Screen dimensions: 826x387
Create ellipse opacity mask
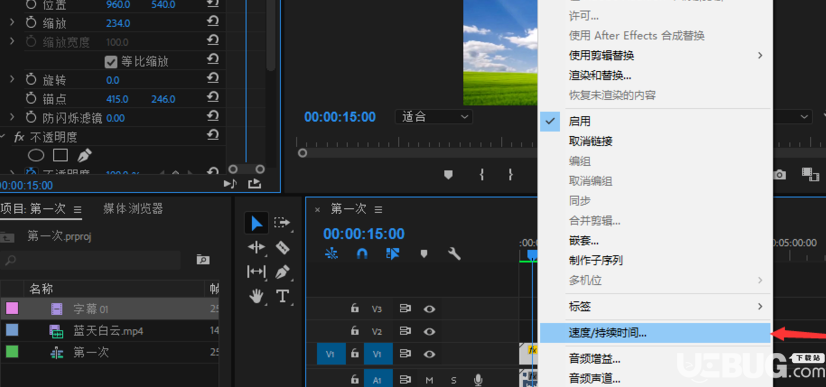[x=36, y=155]
